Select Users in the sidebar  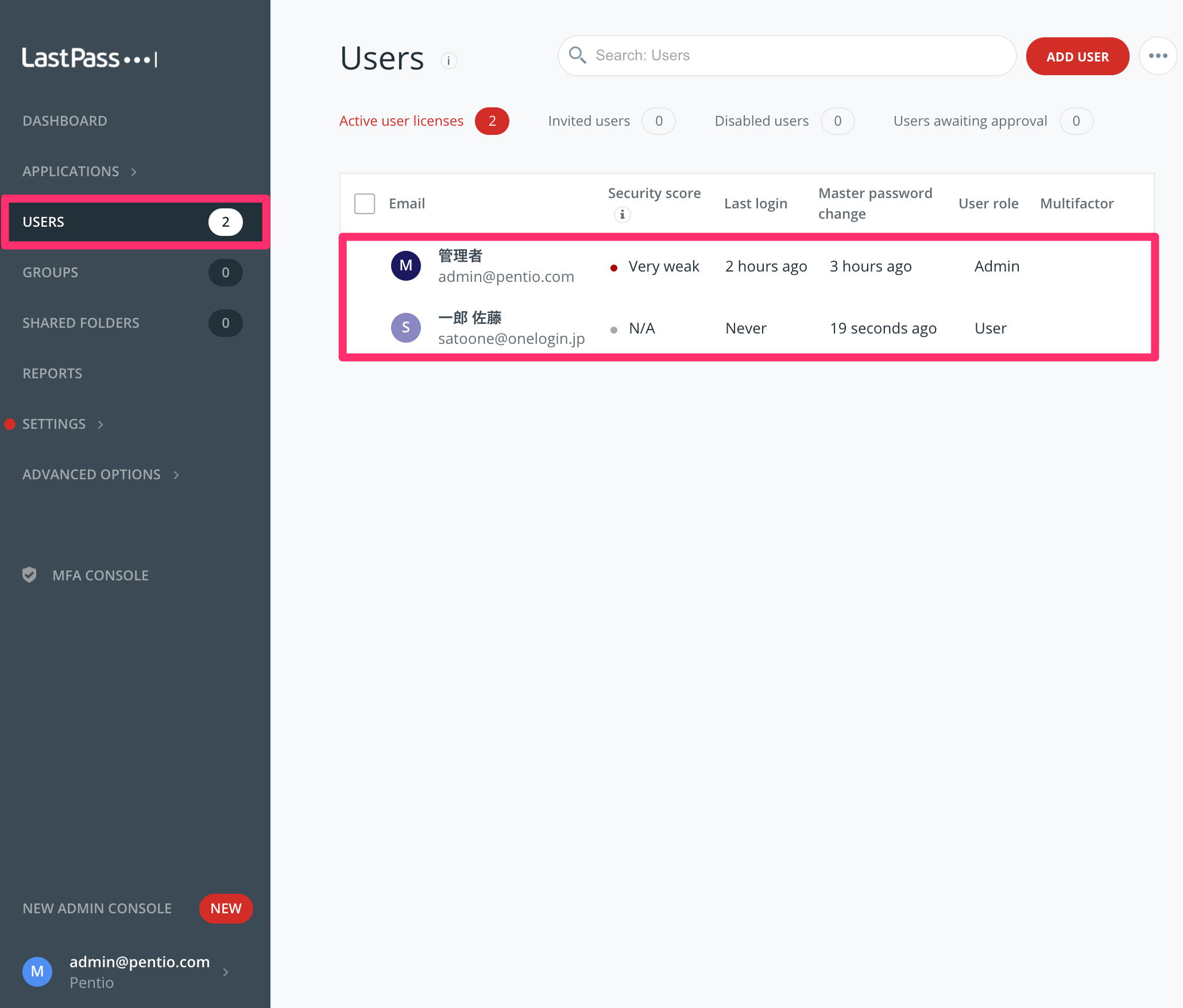(x=136, y=222)
